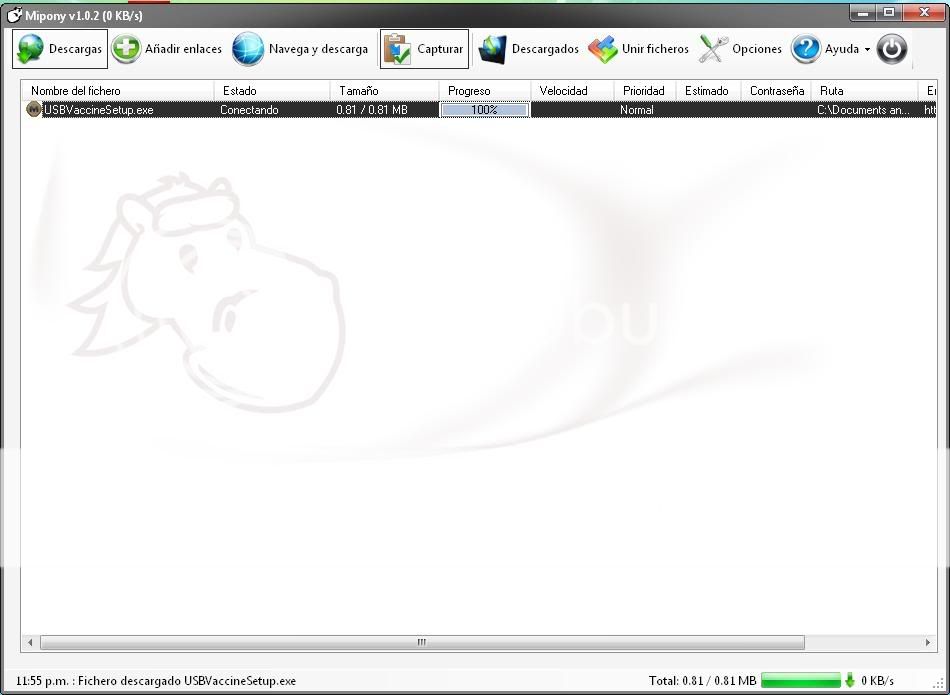Click the Total: 0.81 / 0.81 MB text
The width and height of the screenshot is (950, 695).
[702, 680]
